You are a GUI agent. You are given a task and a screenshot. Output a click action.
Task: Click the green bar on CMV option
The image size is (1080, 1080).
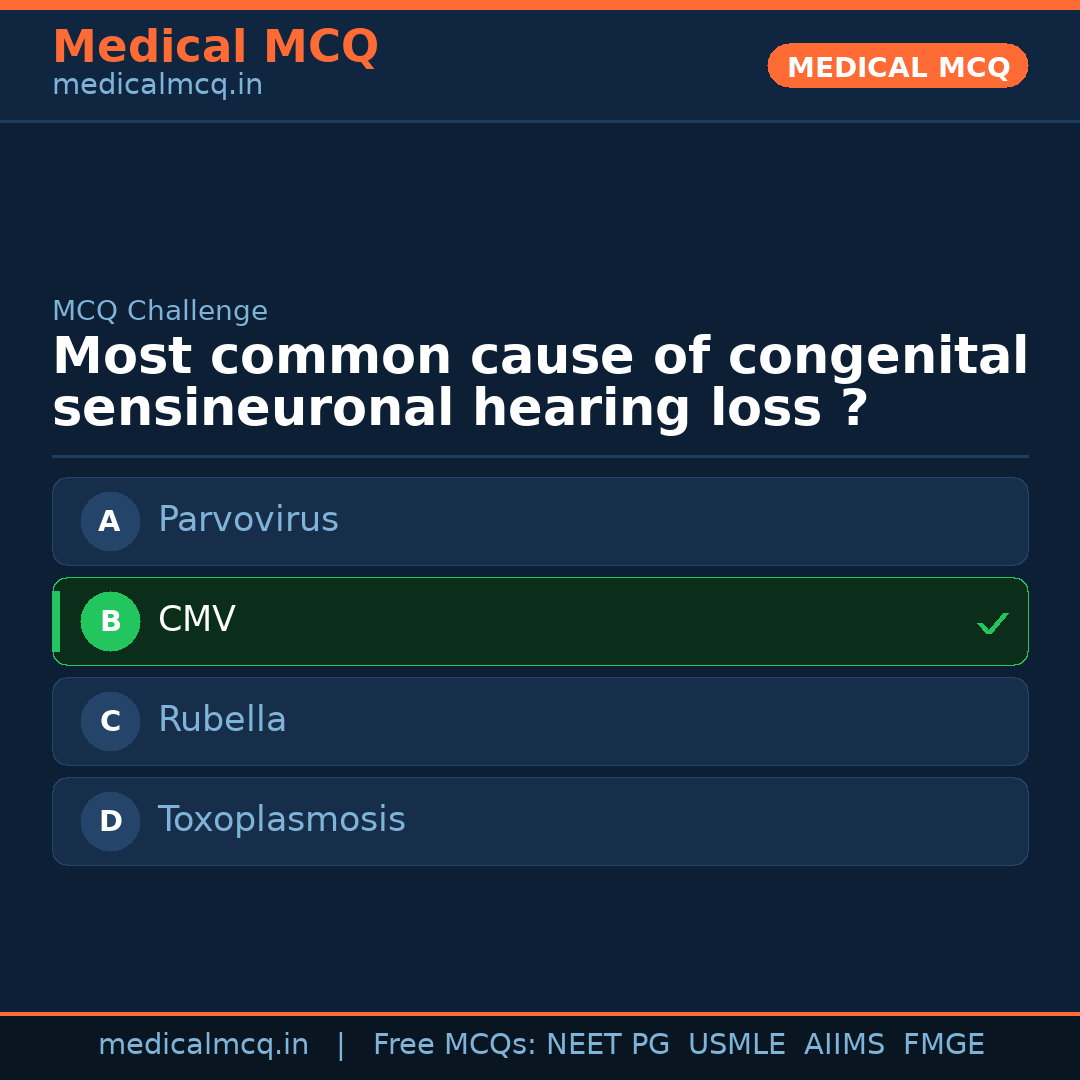point(56,621)
